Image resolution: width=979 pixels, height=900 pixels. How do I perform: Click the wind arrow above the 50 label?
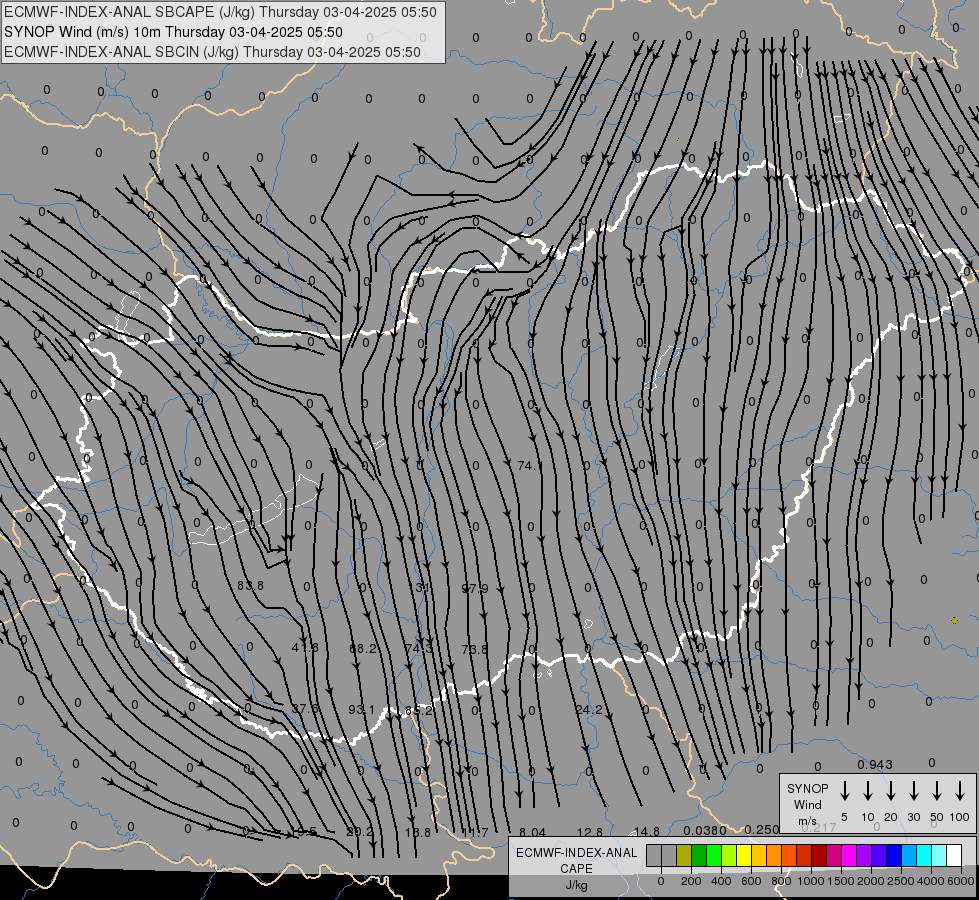tap(937, 791)
